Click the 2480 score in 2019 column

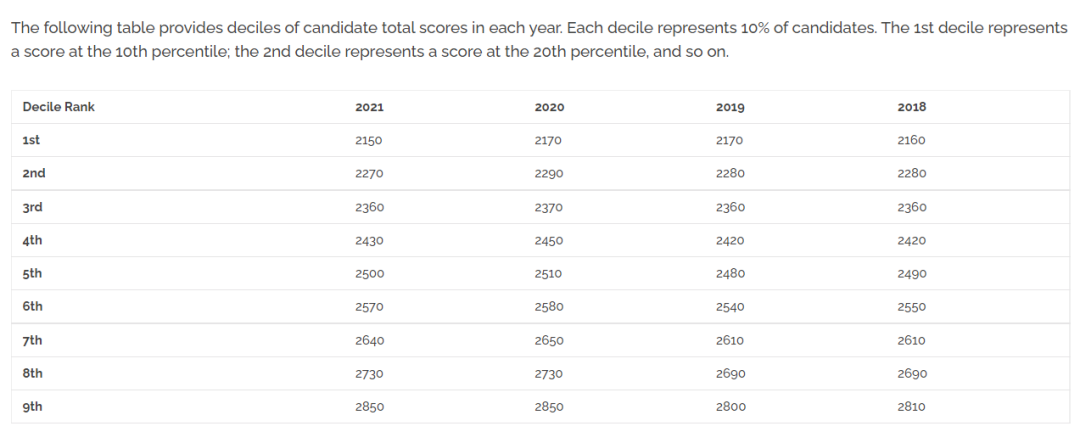(x=731, y=274)
